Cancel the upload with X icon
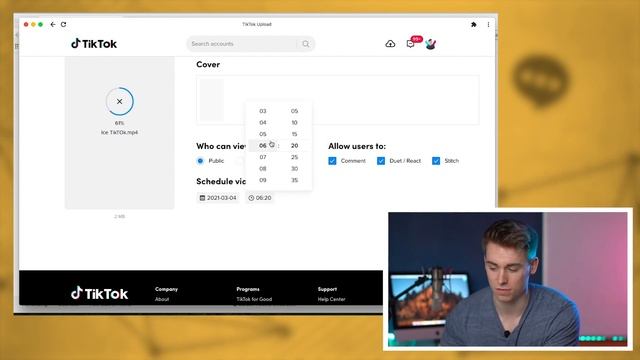This screenshot has width=640, height=360. (120, 101)
